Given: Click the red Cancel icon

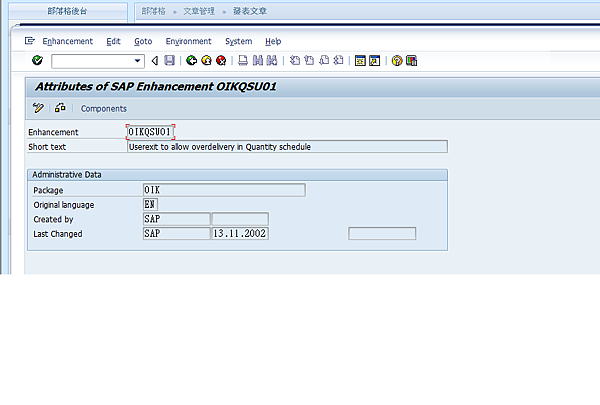Looking at the screenshot, I should pyautogui.click(x=221, y=60).
